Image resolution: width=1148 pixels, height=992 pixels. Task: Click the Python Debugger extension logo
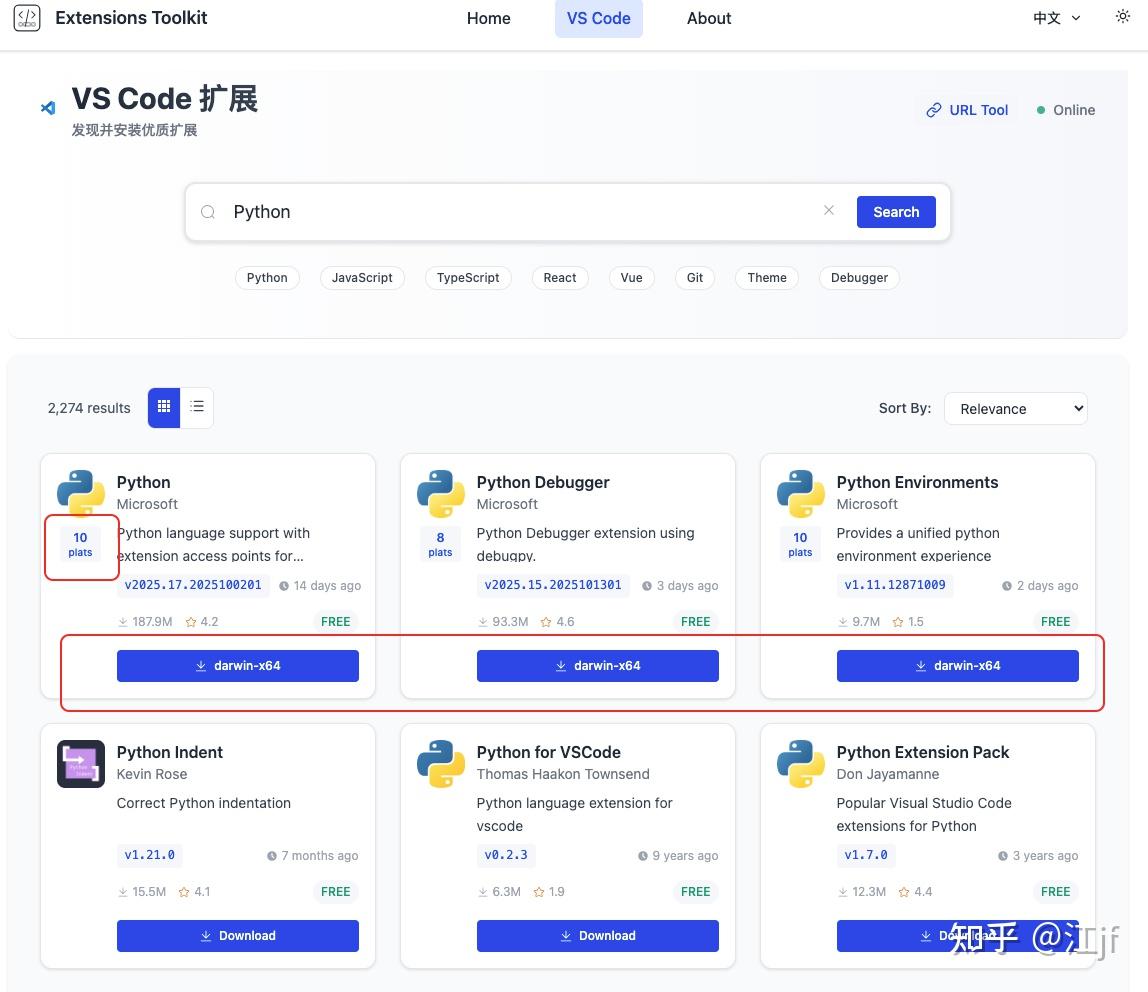(441, 493)
